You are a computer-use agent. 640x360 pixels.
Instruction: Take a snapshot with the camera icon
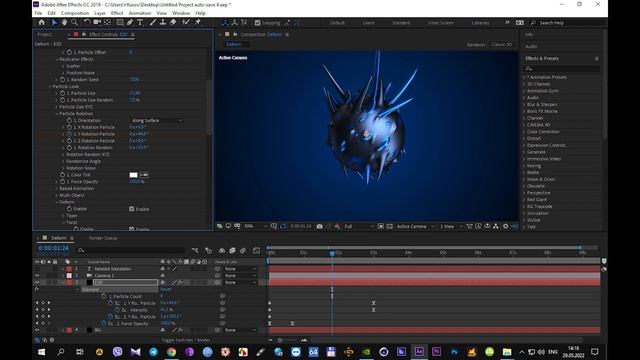[x=320, y=226]
